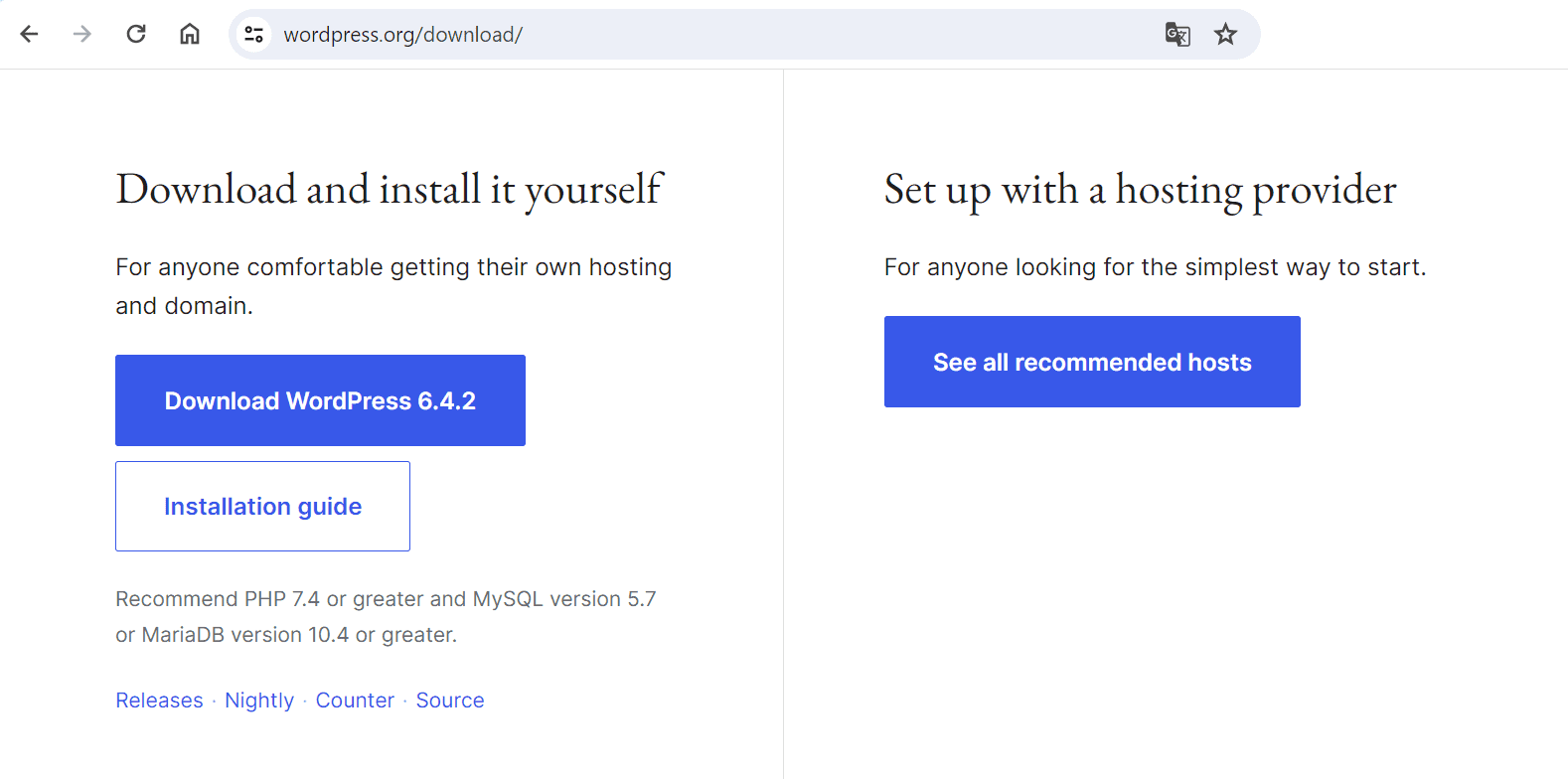This screenshot has height=779, width=1568.
Task: Open the translate page icon
Action: [x=1177, y=34]
